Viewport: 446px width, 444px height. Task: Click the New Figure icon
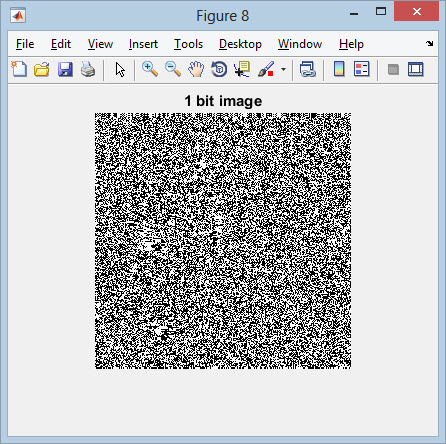point(19,69)
